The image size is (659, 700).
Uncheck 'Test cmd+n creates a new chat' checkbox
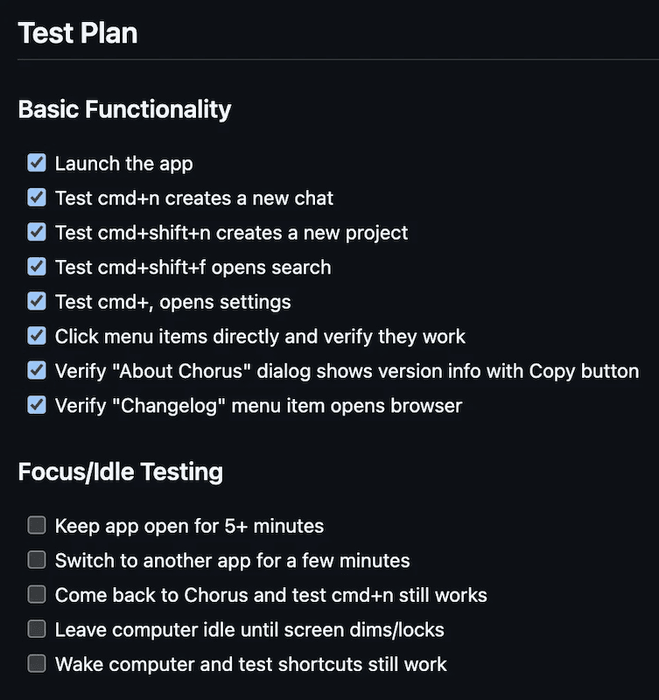(37, 197)
